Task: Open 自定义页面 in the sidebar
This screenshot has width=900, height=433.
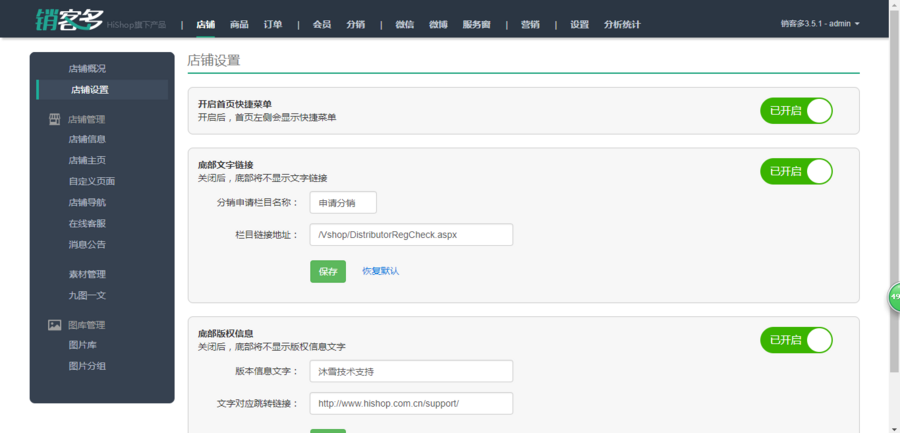Action: 92,181
